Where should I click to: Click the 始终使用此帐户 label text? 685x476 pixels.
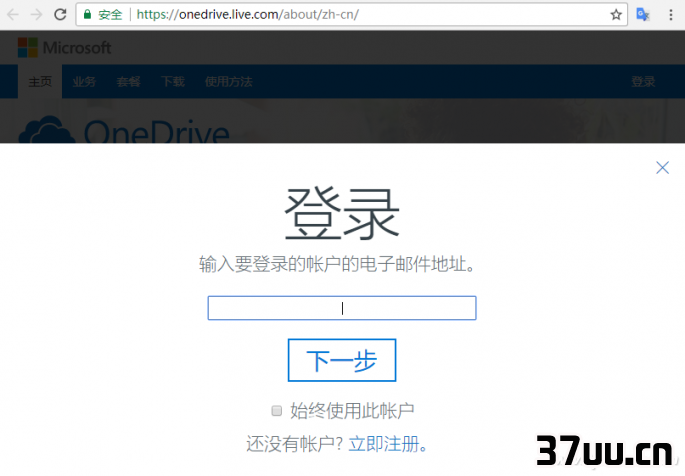point(352,411)
